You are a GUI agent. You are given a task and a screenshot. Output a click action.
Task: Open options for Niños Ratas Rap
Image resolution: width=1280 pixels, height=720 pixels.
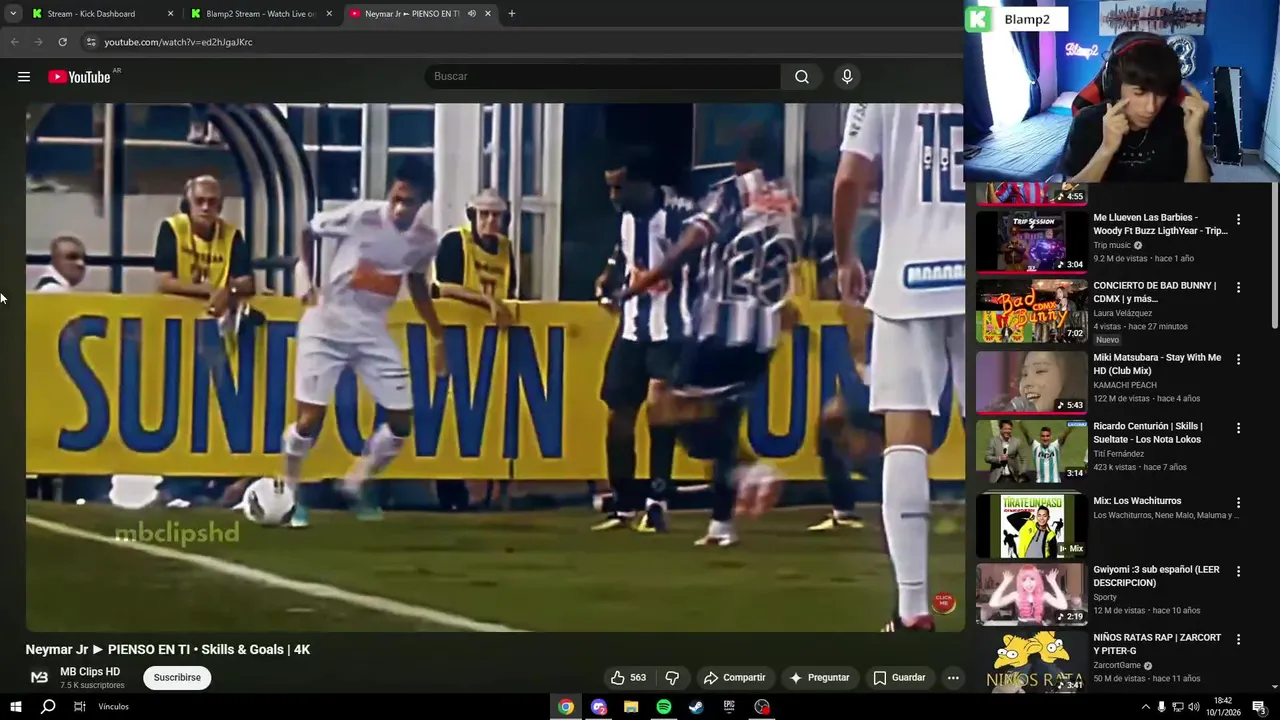1238,640
